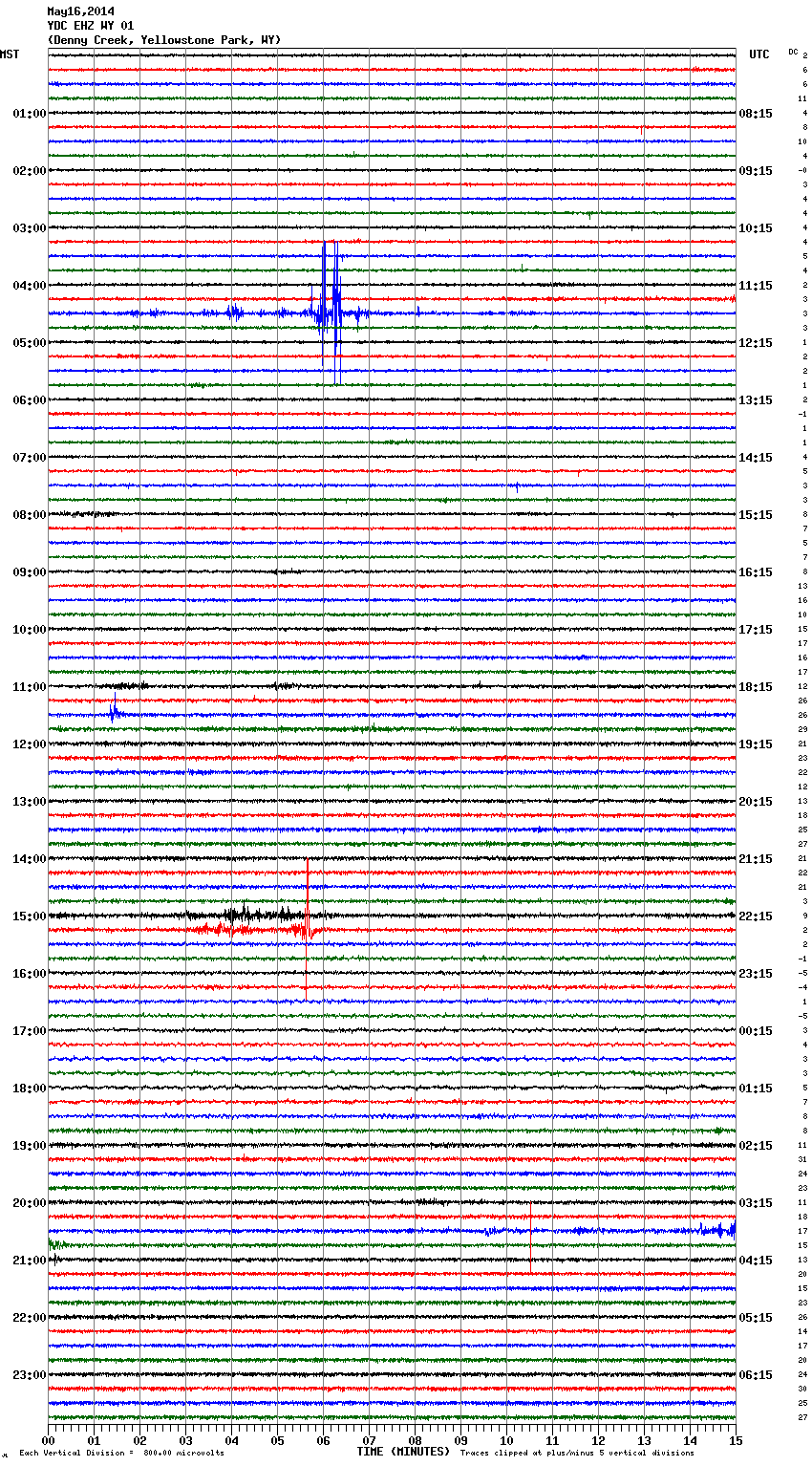
Task: Select the 01:00 MST row label
Action: click(x=30, y=113)
